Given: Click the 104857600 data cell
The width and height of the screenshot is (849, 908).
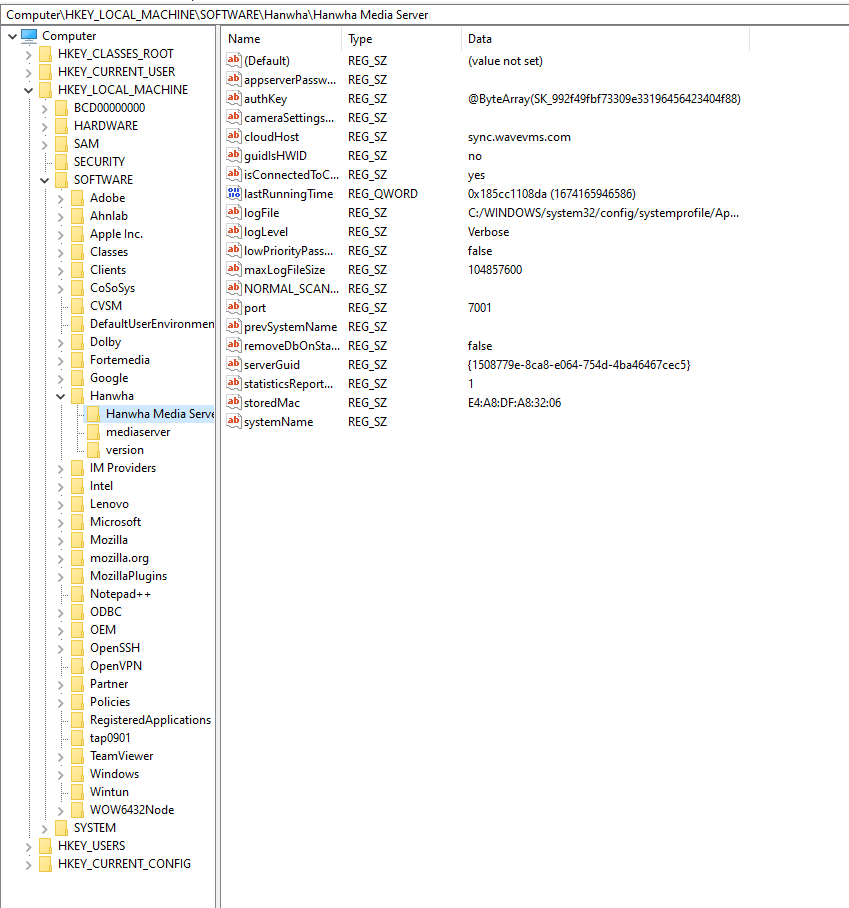Looking at the screenshot, I should (x=495, y=269).
